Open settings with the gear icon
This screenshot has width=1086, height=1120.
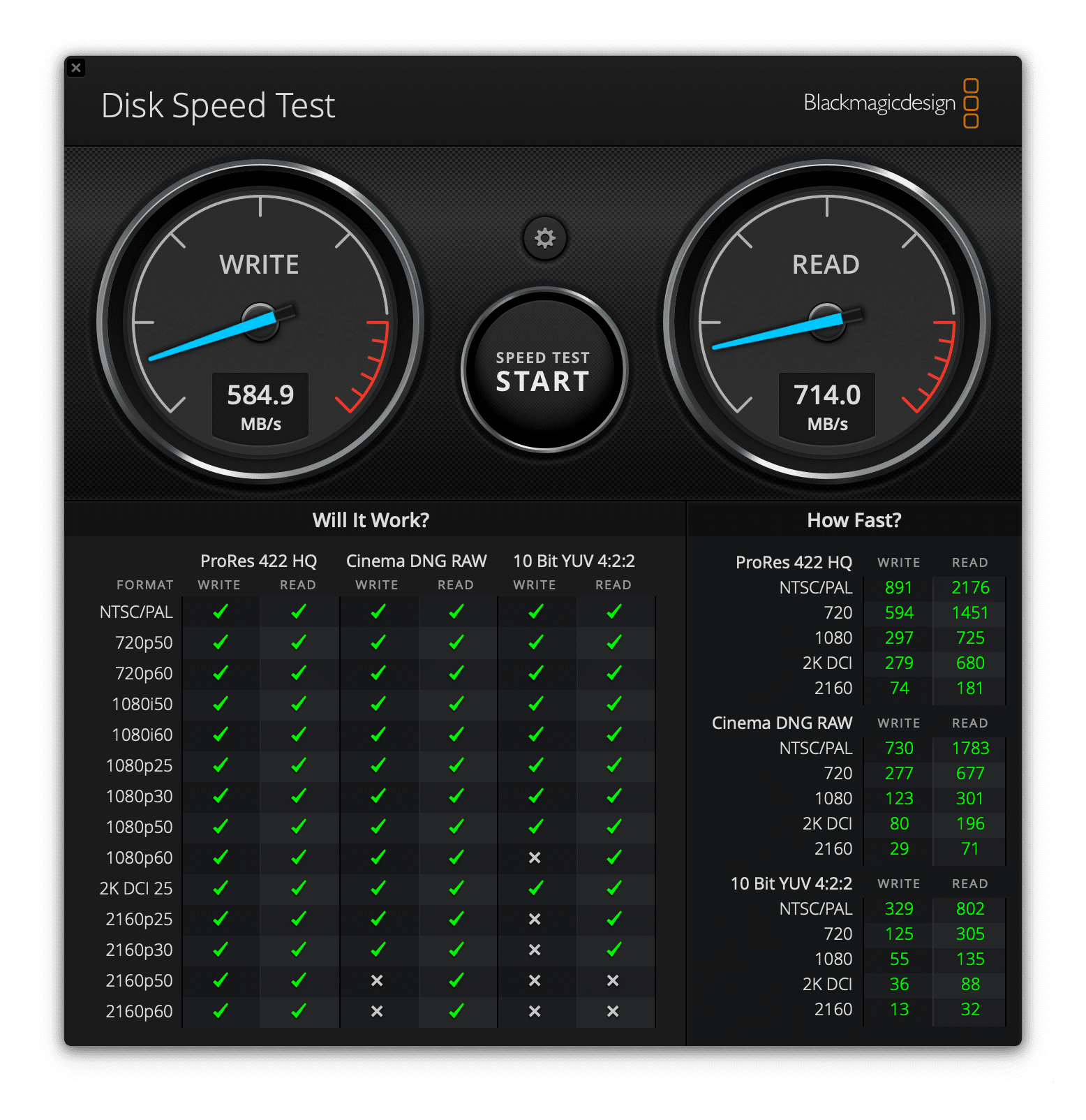544,239
